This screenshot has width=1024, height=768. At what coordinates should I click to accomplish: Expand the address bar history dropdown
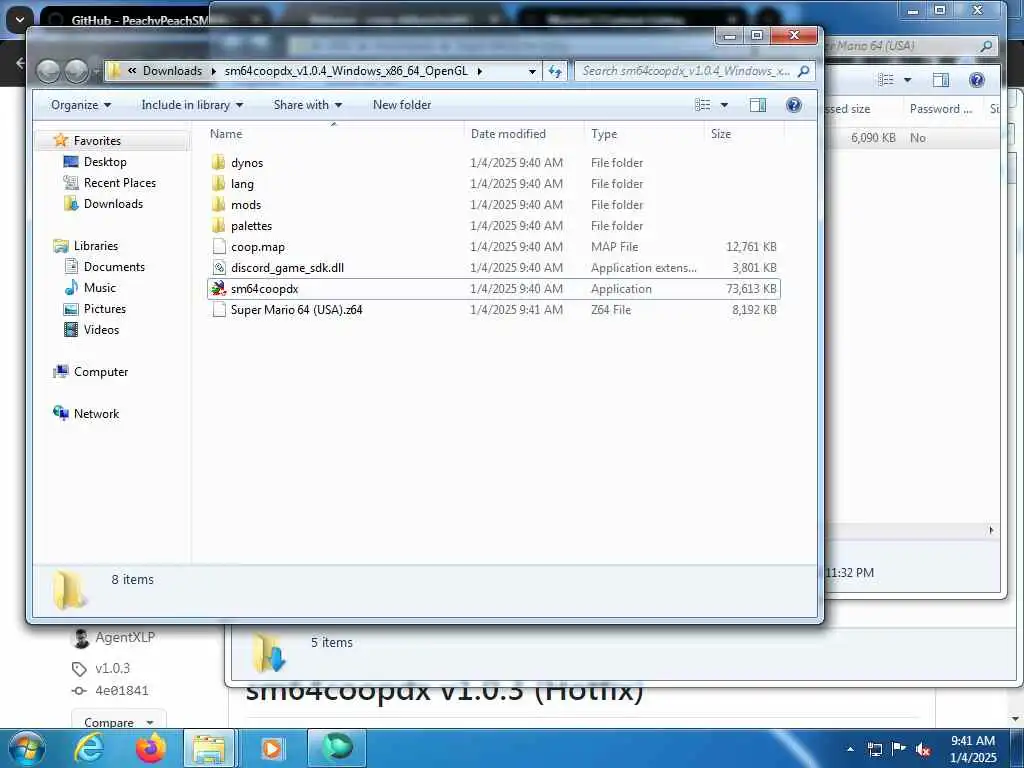coord(532,71)
